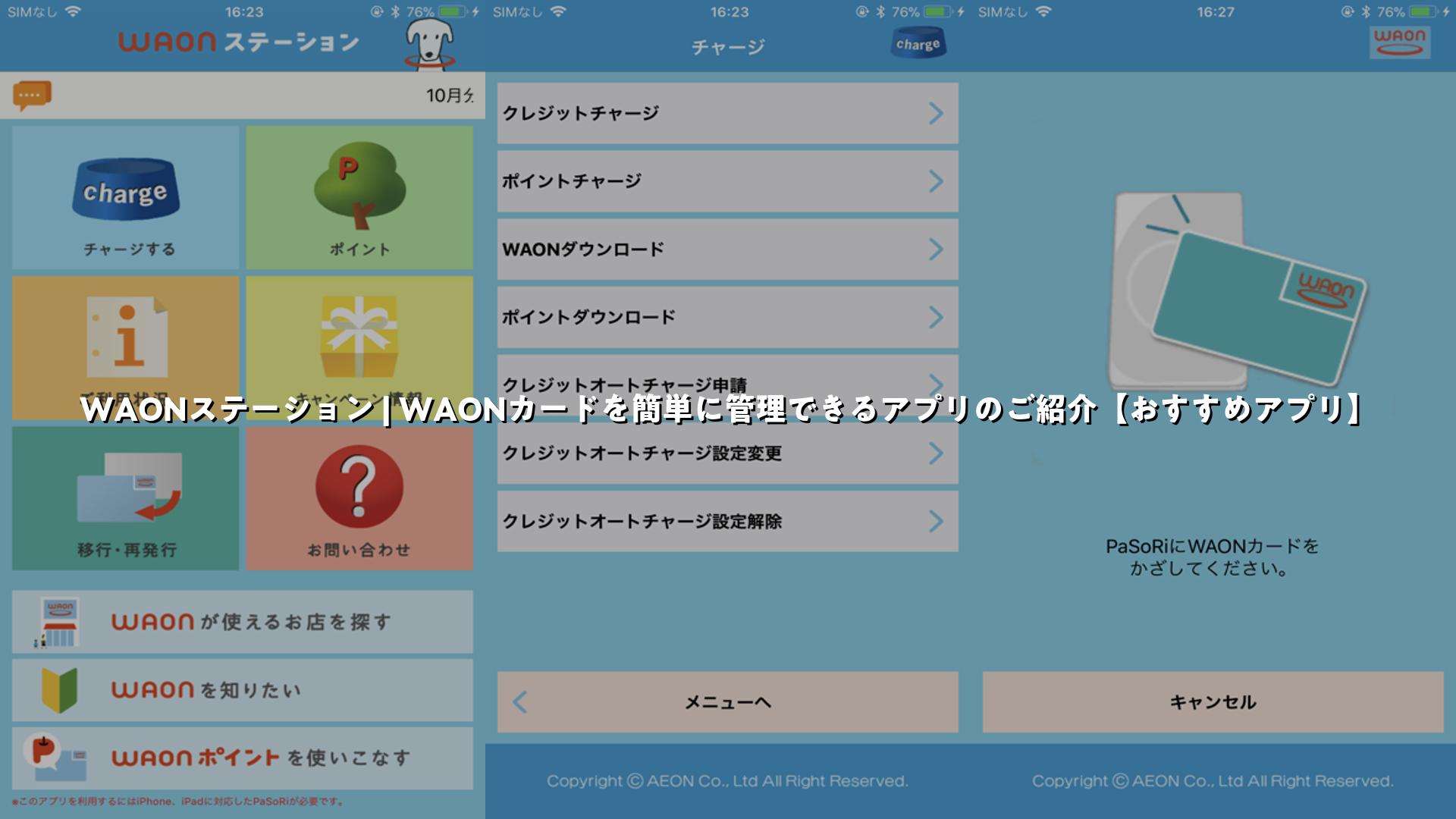Open クレジットチャージ chevron
Viewport: 1456px width, 819px height.
point(937,114)
